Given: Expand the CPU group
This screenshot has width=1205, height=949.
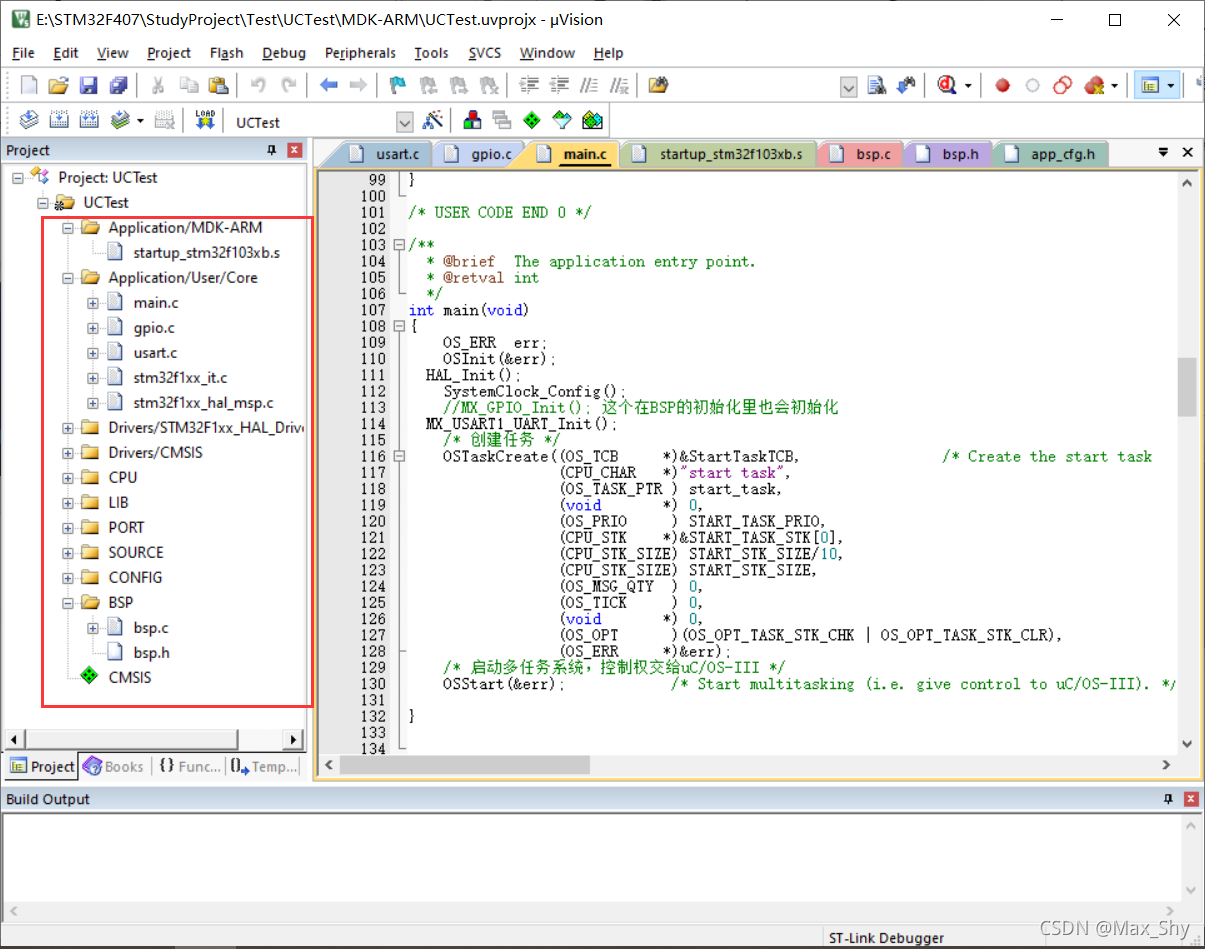Looking at the screenshot, I should pyautogui.click(x=68, y=478).
